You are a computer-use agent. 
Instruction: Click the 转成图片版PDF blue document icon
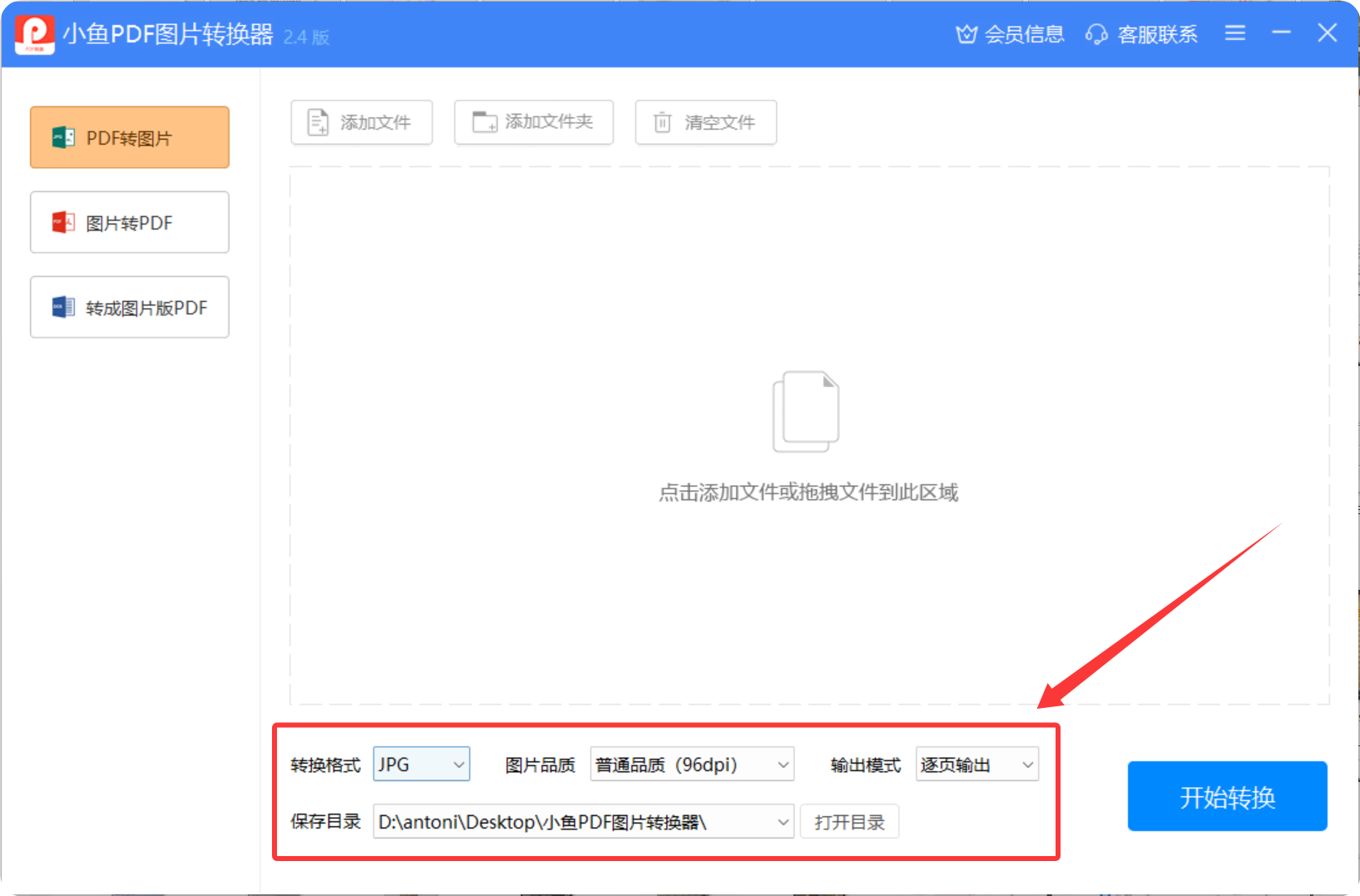[63, 308]
